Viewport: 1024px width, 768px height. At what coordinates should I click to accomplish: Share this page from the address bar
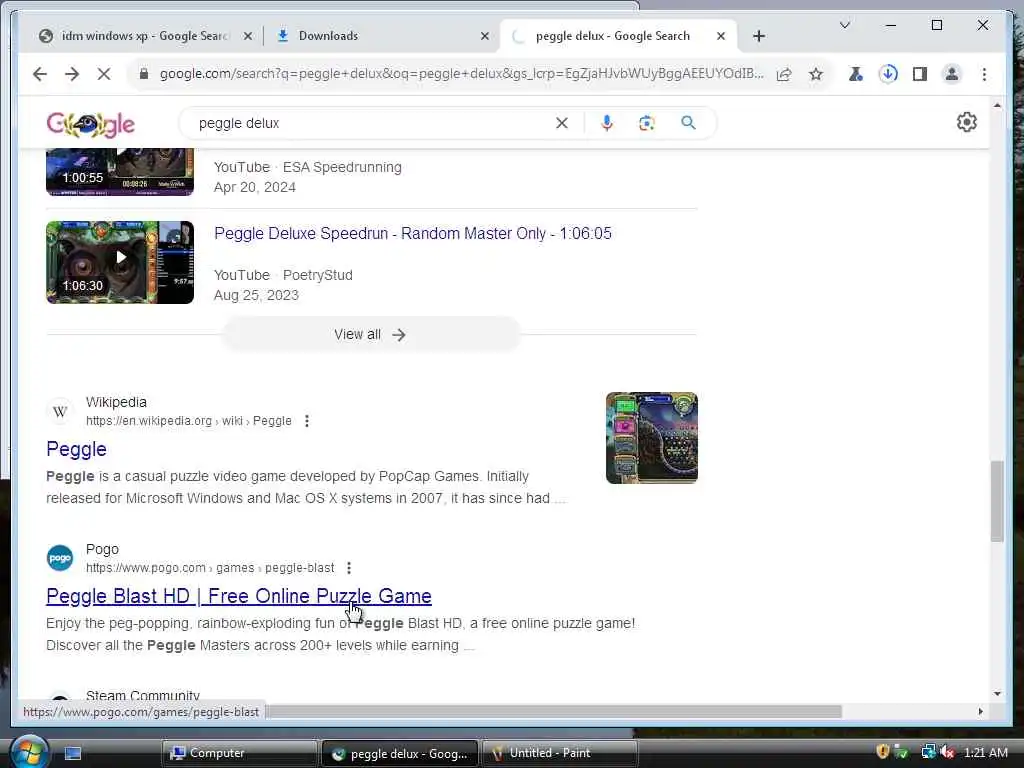tap(784, 74)
